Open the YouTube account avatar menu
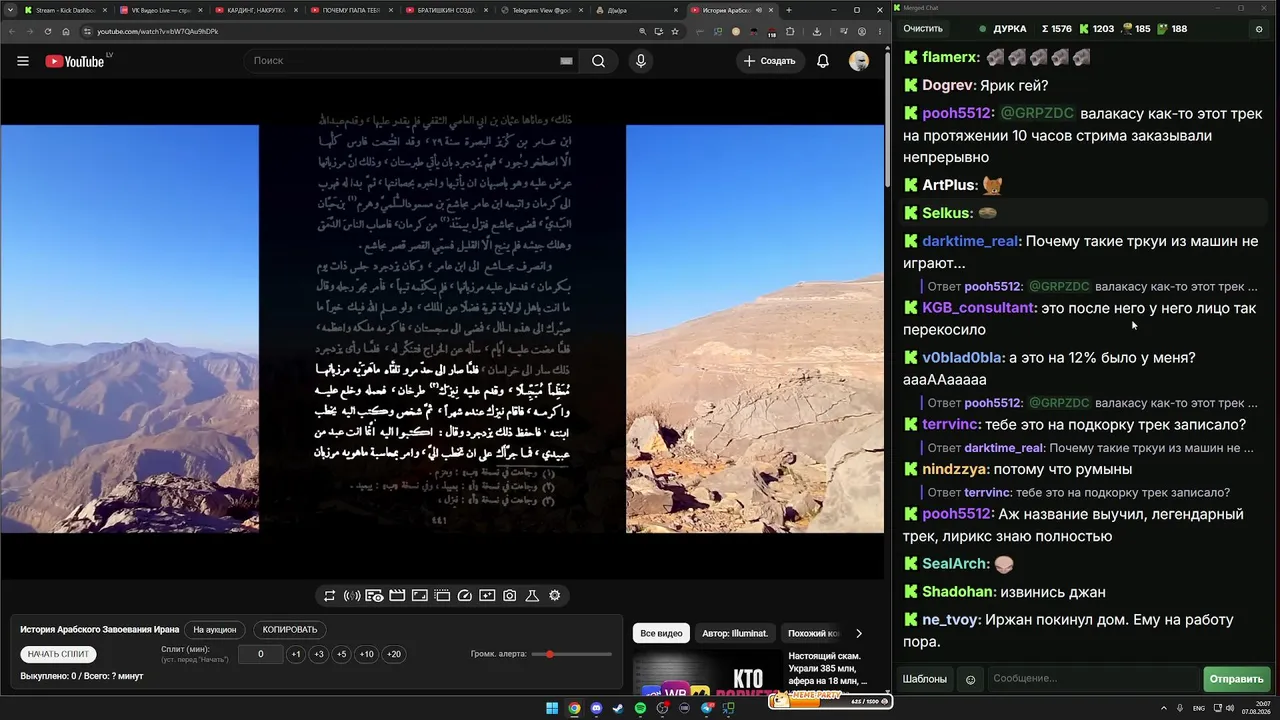1280x720 pixels. (x=859, y=61)
